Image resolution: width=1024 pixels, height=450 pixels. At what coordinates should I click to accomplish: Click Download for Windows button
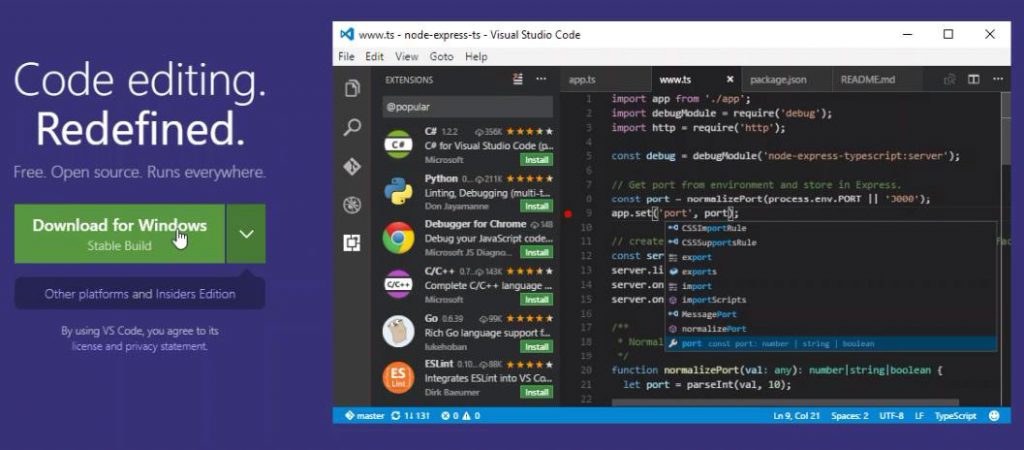[120, 234]
